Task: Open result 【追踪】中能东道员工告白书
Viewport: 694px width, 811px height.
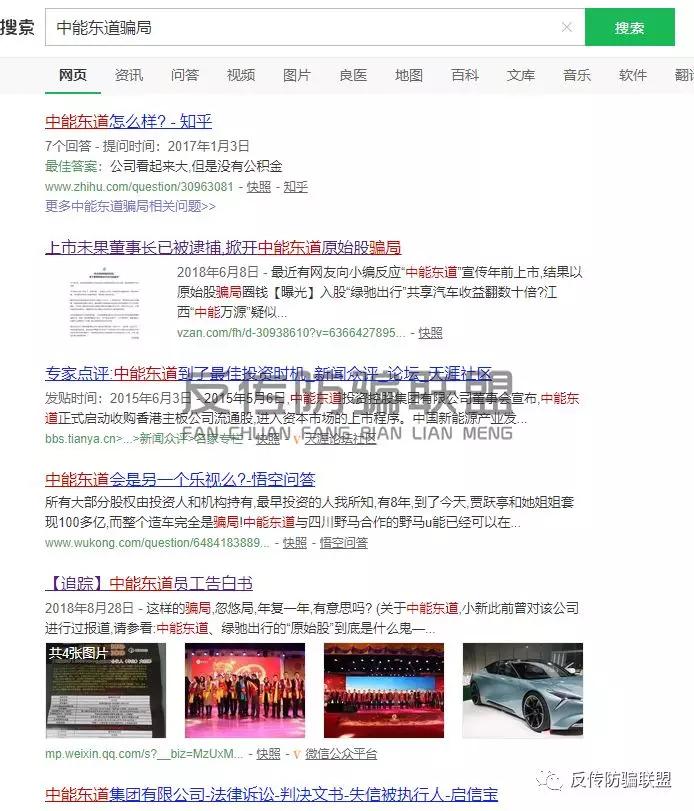Action: click(x=149, y=584)
